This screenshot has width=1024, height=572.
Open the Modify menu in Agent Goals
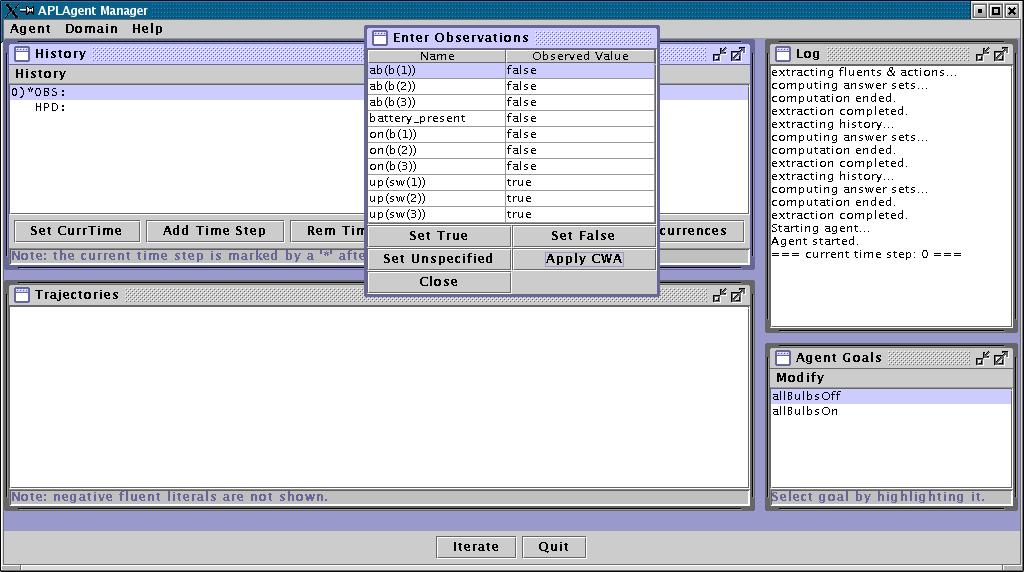coord(800,377)
